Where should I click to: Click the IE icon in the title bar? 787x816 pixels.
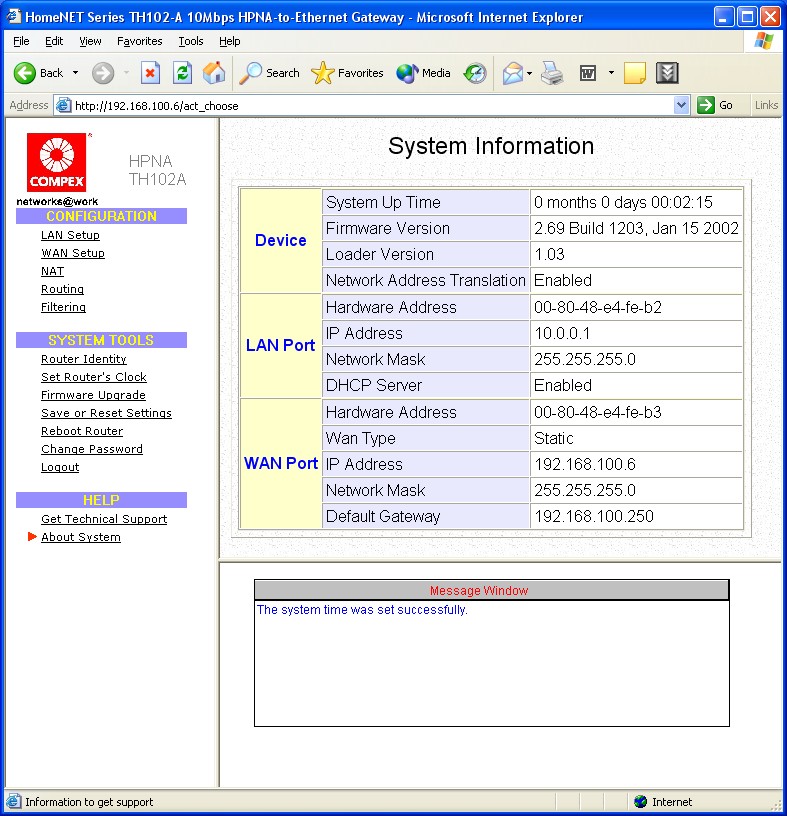(x=14, y=17)
